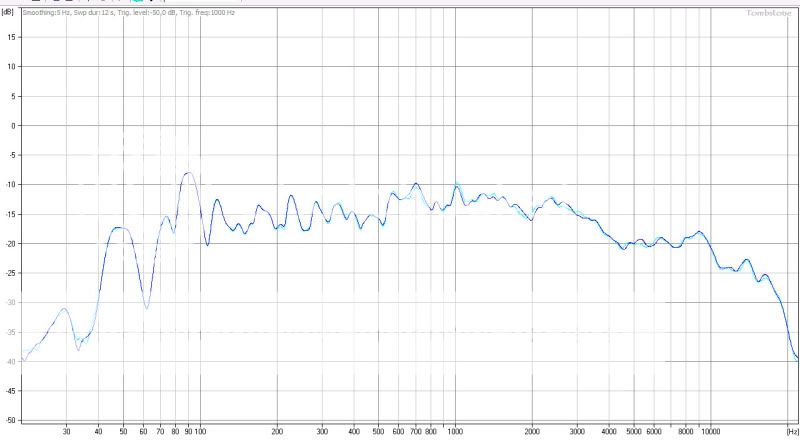Click the 15 dB level axis label

tap(11, 36)
